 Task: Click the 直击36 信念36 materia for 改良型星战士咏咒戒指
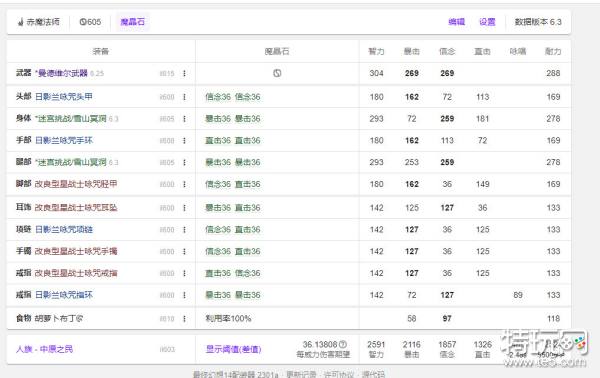233,274
